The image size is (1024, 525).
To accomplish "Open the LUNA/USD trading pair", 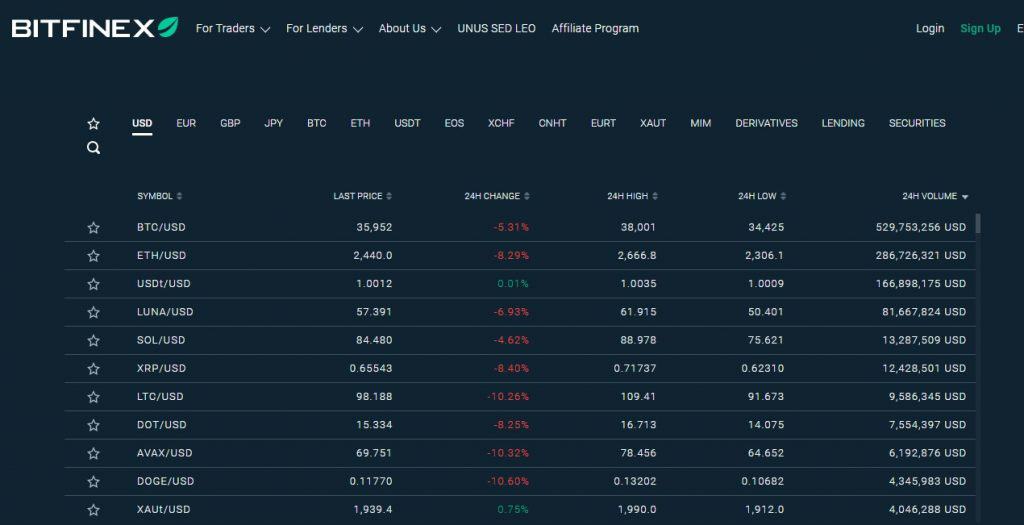I will pos(165,312).
